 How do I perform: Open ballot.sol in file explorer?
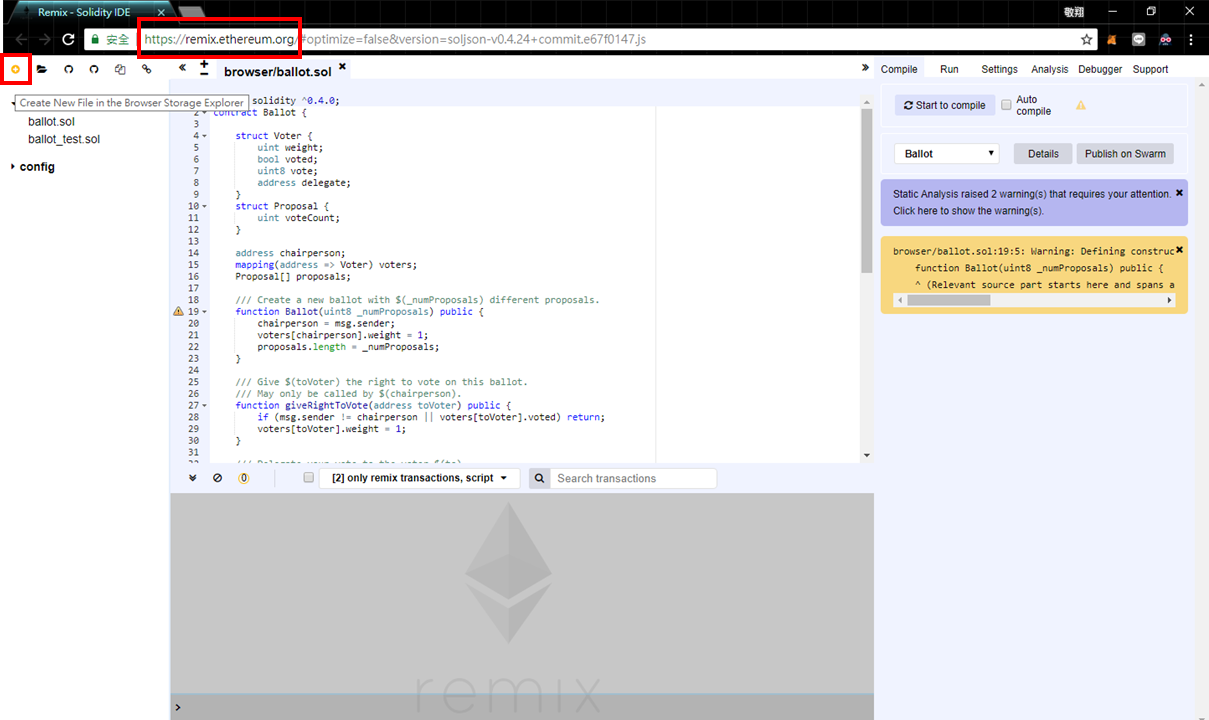(52, 122)
